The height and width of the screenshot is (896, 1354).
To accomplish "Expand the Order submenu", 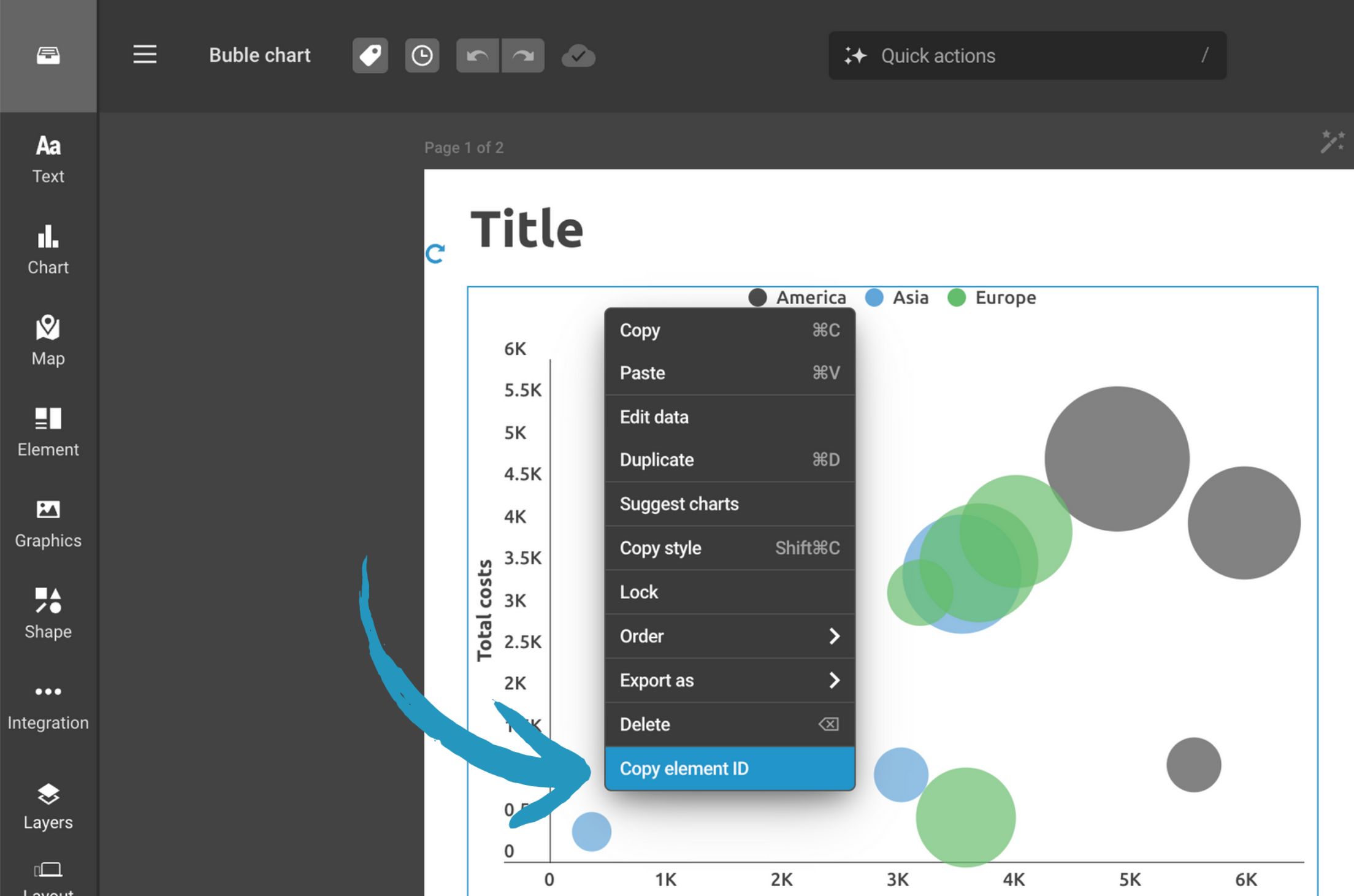I will tap(729, 636).
